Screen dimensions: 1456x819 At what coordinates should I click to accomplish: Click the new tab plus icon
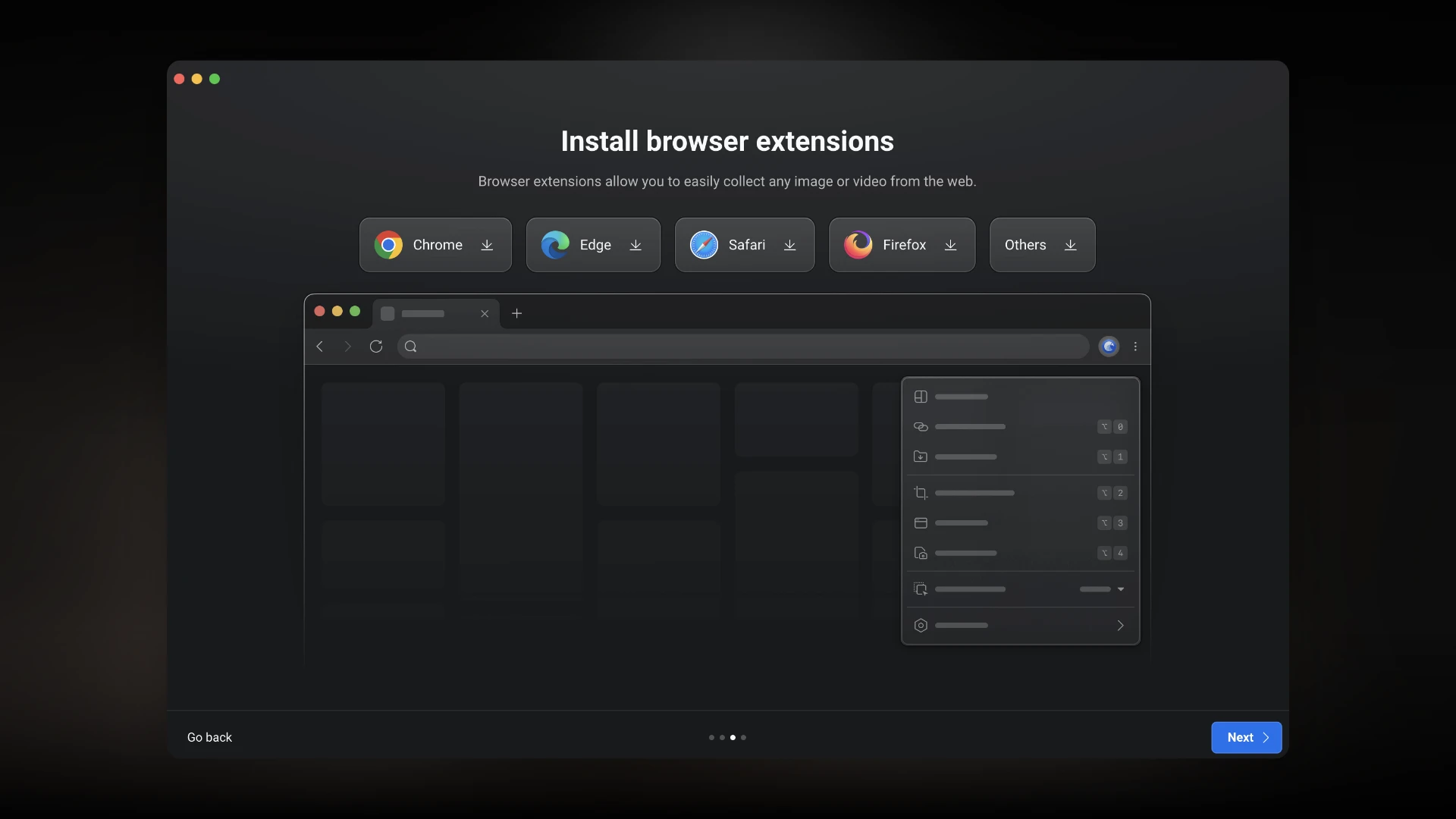[517, 313]
